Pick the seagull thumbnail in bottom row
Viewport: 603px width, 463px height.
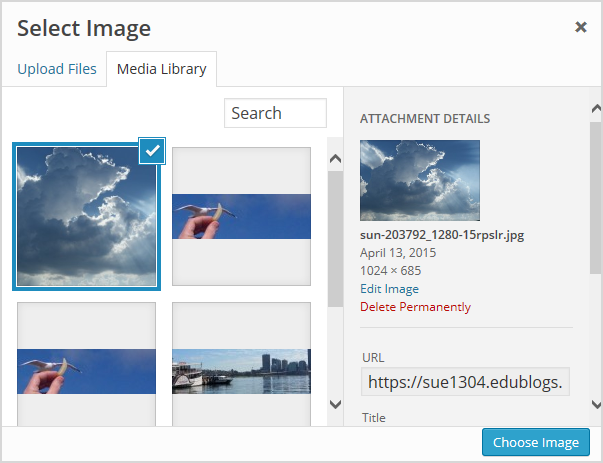(87, 364)
